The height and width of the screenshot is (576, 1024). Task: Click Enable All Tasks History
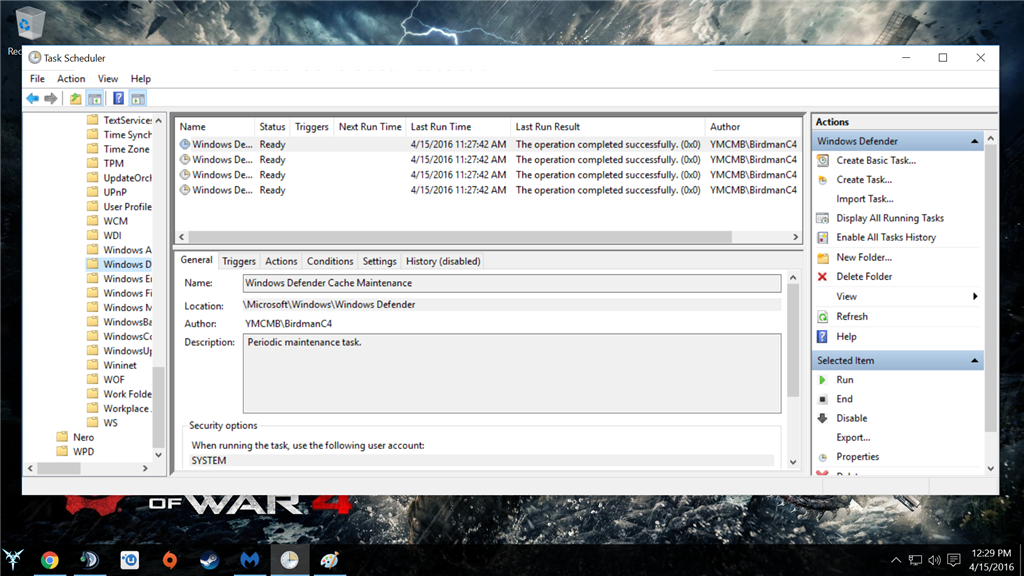[886, 238]
